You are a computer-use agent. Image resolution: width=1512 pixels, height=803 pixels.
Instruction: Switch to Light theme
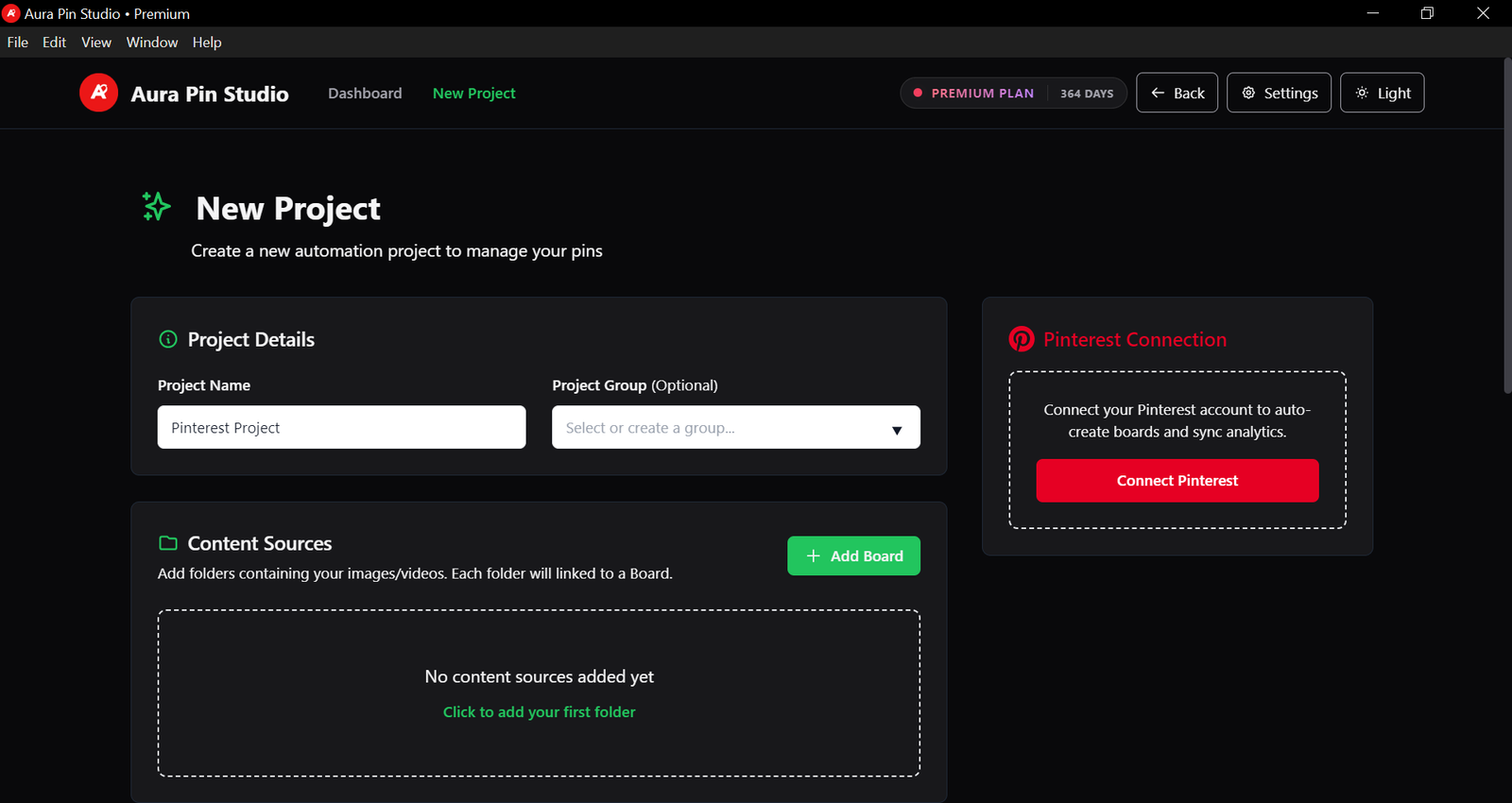(x=1382, y=93)
